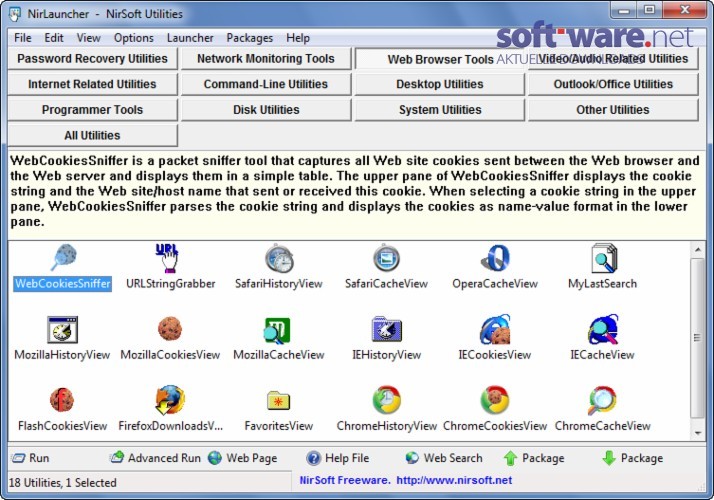714x500 pixels.
Task: Select the FlashCookiesView icon
Action: pos(62,400)
